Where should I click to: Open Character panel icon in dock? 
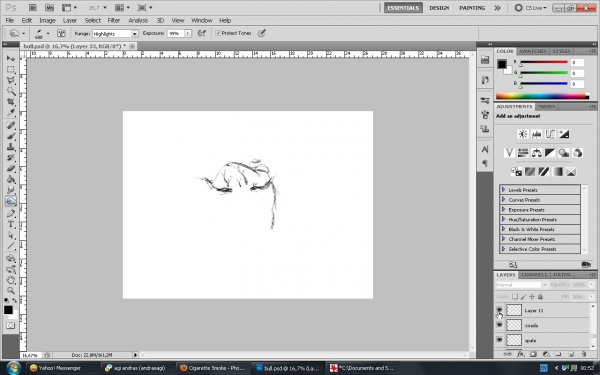tap(485, 149)
